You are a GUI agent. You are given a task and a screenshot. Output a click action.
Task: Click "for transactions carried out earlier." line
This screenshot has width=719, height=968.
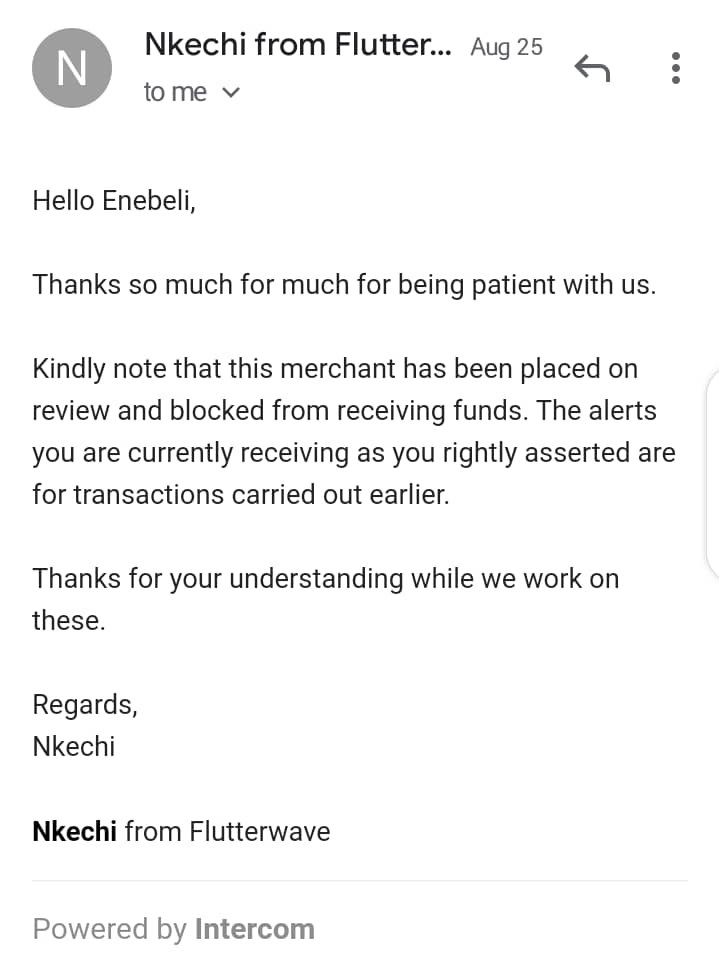pyautogui.click(x=240, y=494)
